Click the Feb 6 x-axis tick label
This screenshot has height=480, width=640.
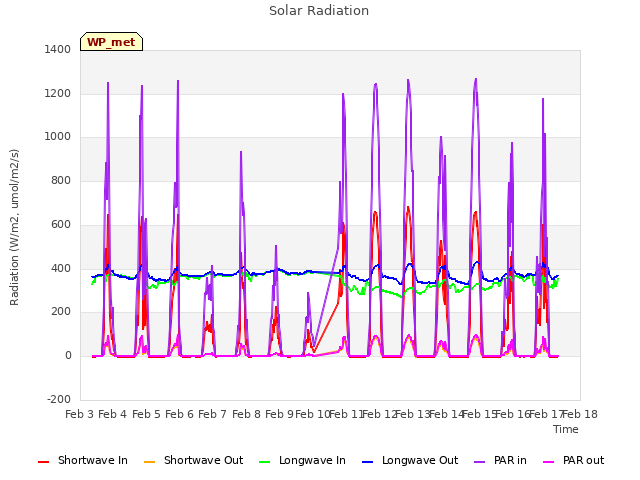(x=179, y=414)
